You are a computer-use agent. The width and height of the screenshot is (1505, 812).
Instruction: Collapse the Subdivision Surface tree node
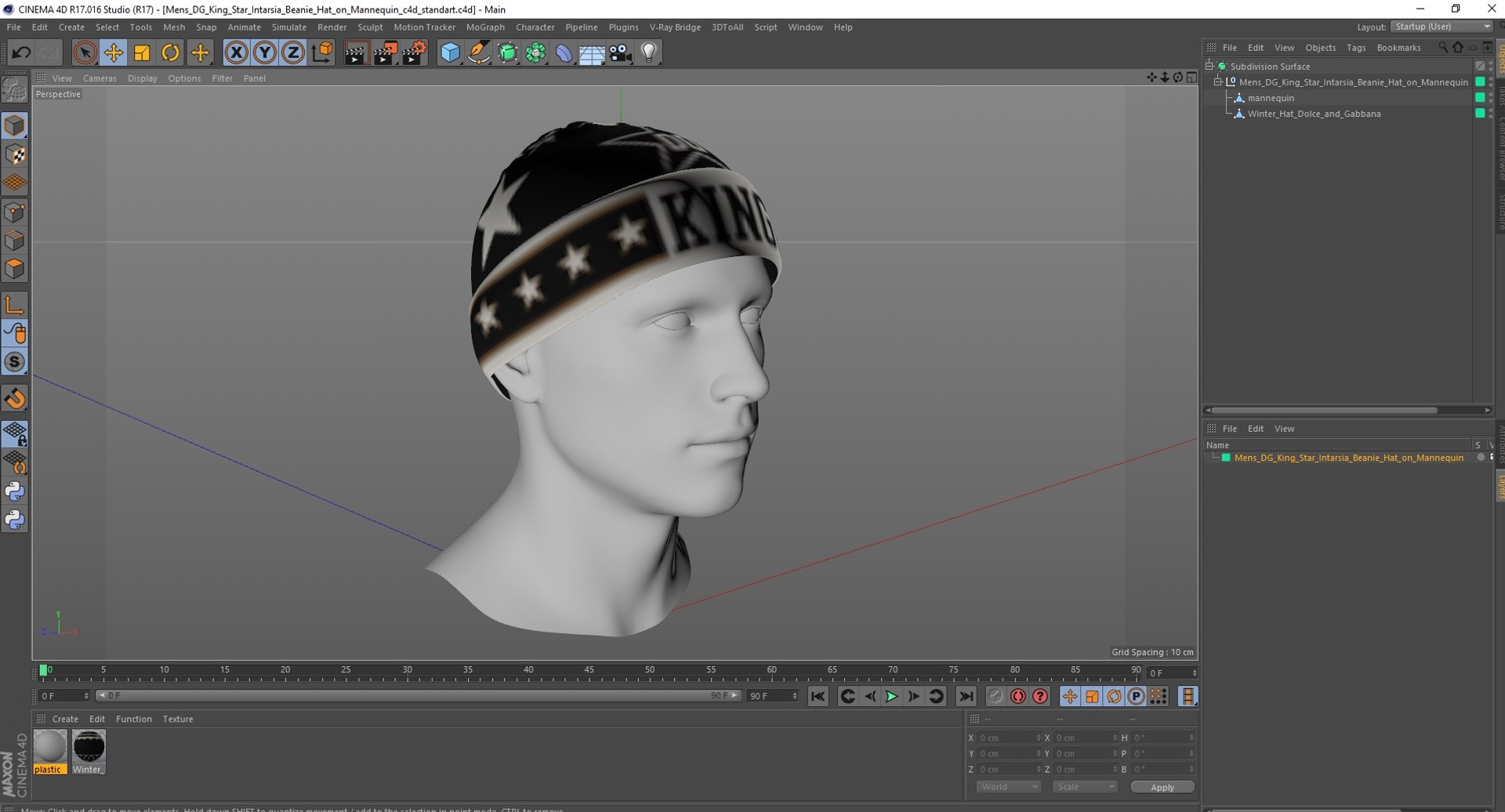tap(1209, 67)
